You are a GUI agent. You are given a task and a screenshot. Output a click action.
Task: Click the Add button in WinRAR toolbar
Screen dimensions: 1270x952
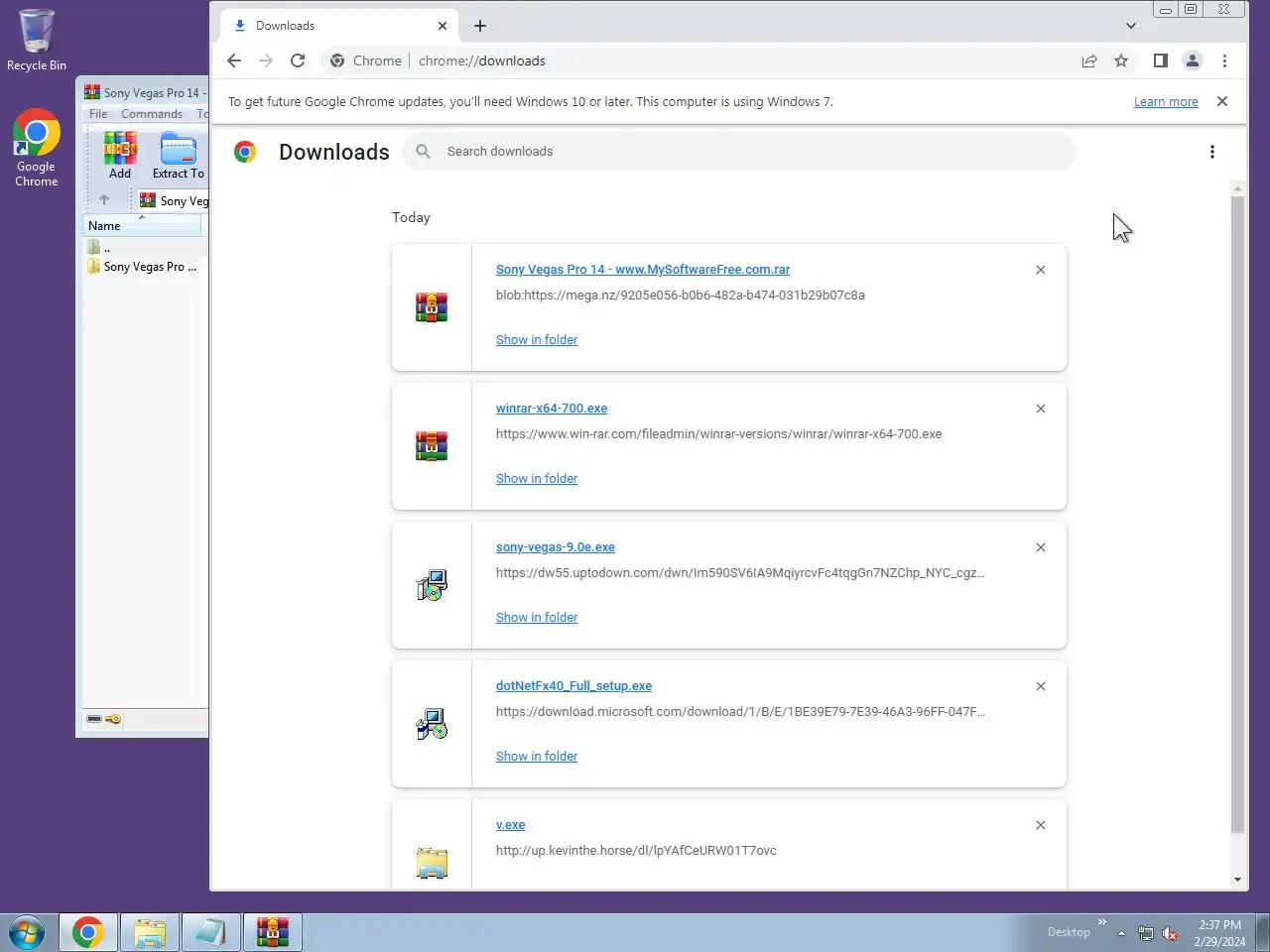[x=120, y=156]
